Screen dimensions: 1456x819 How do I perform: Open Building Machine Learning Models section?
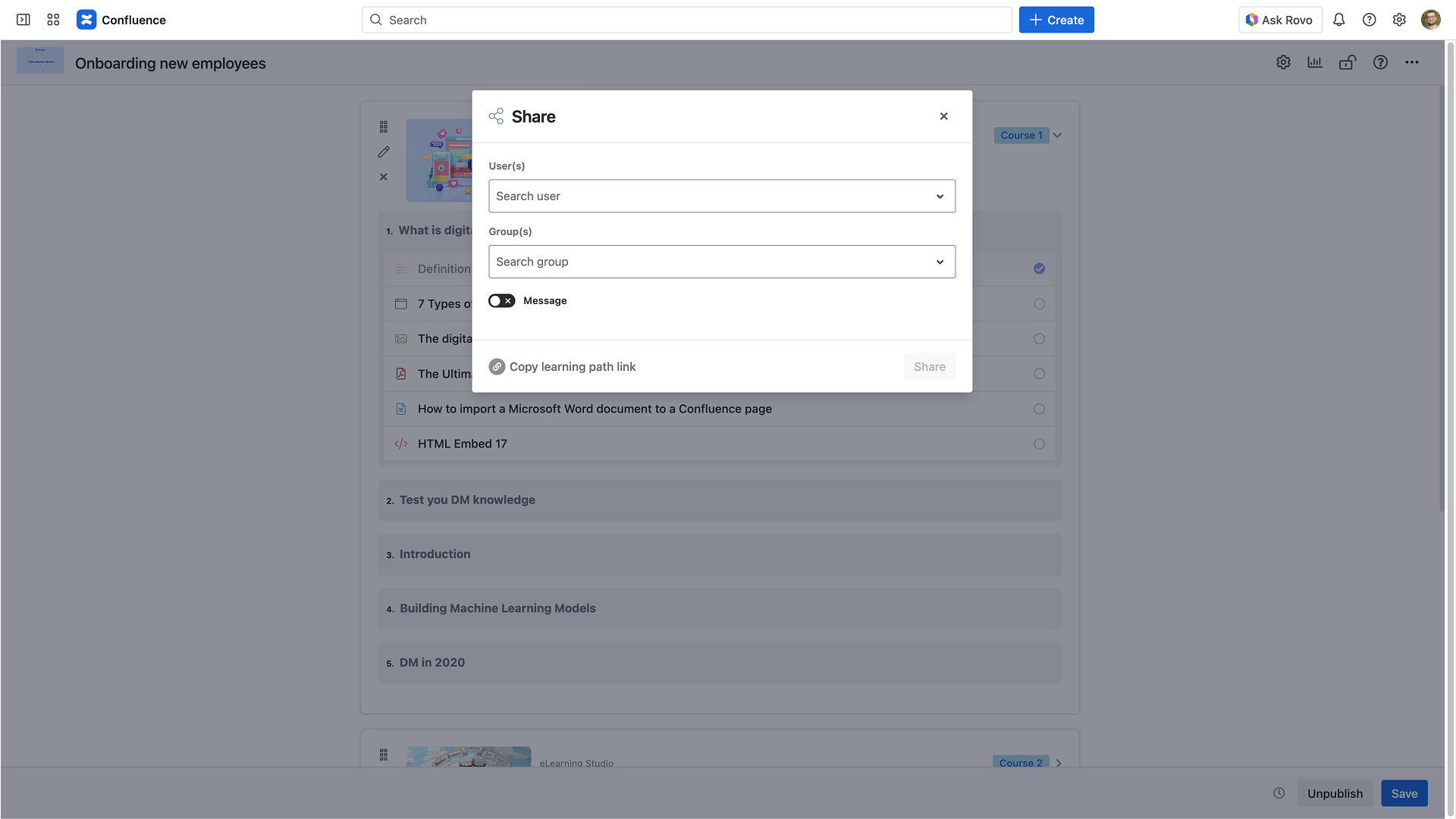tap(497, 609)
